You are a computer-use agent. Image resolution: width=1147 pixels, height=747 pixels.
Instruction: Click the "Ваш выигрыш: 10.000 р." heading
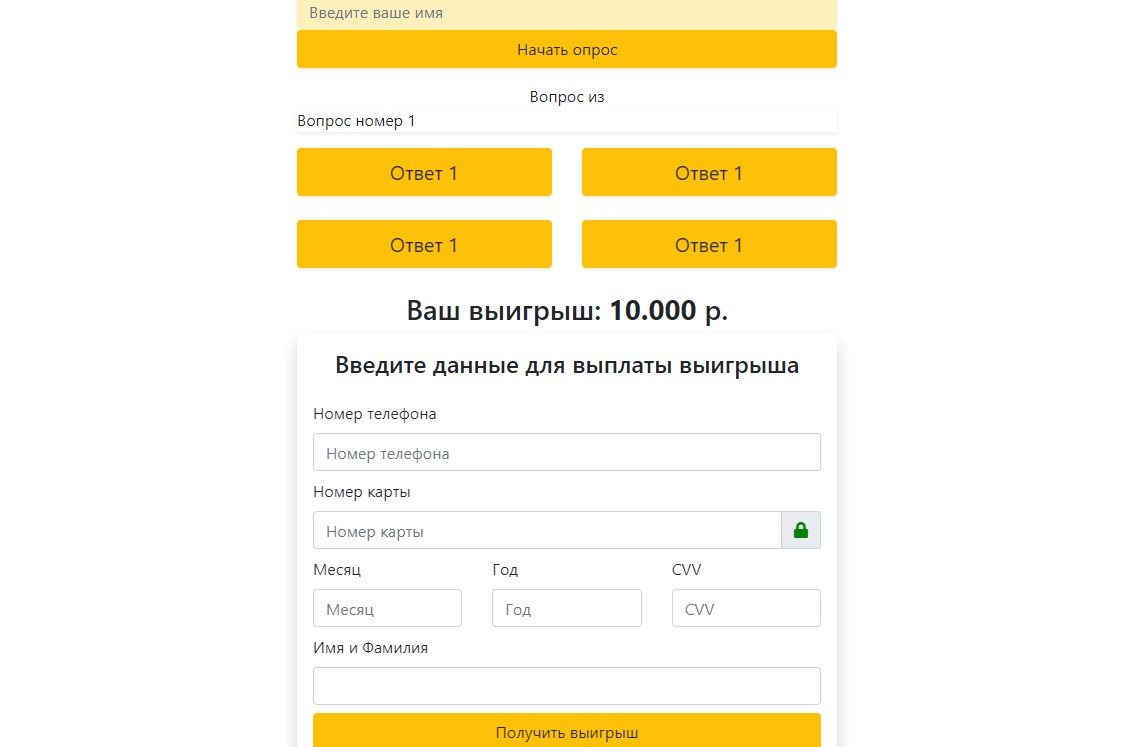[x=567, y=311]
